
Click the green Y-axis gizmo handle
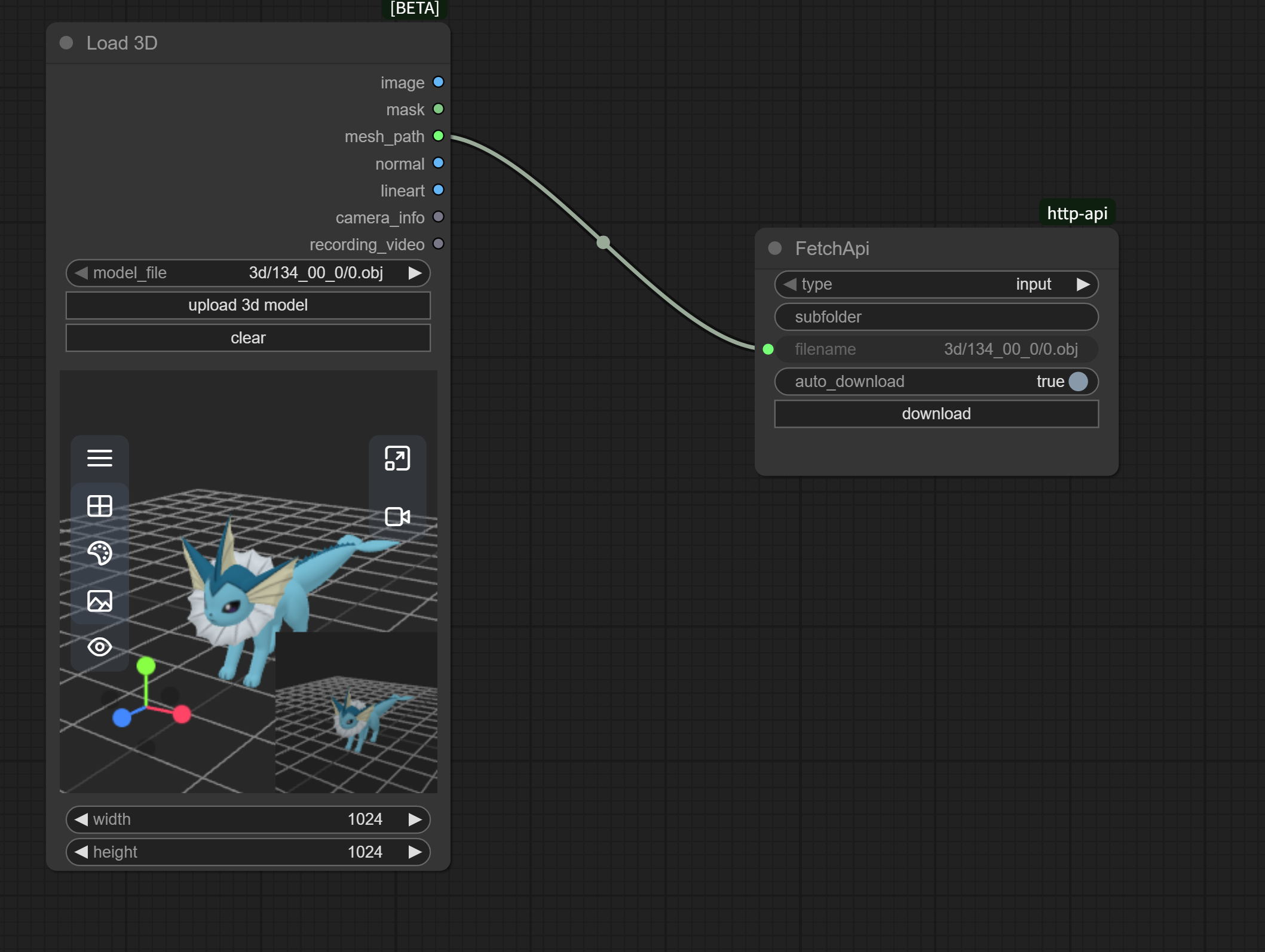tap(146, 665)
